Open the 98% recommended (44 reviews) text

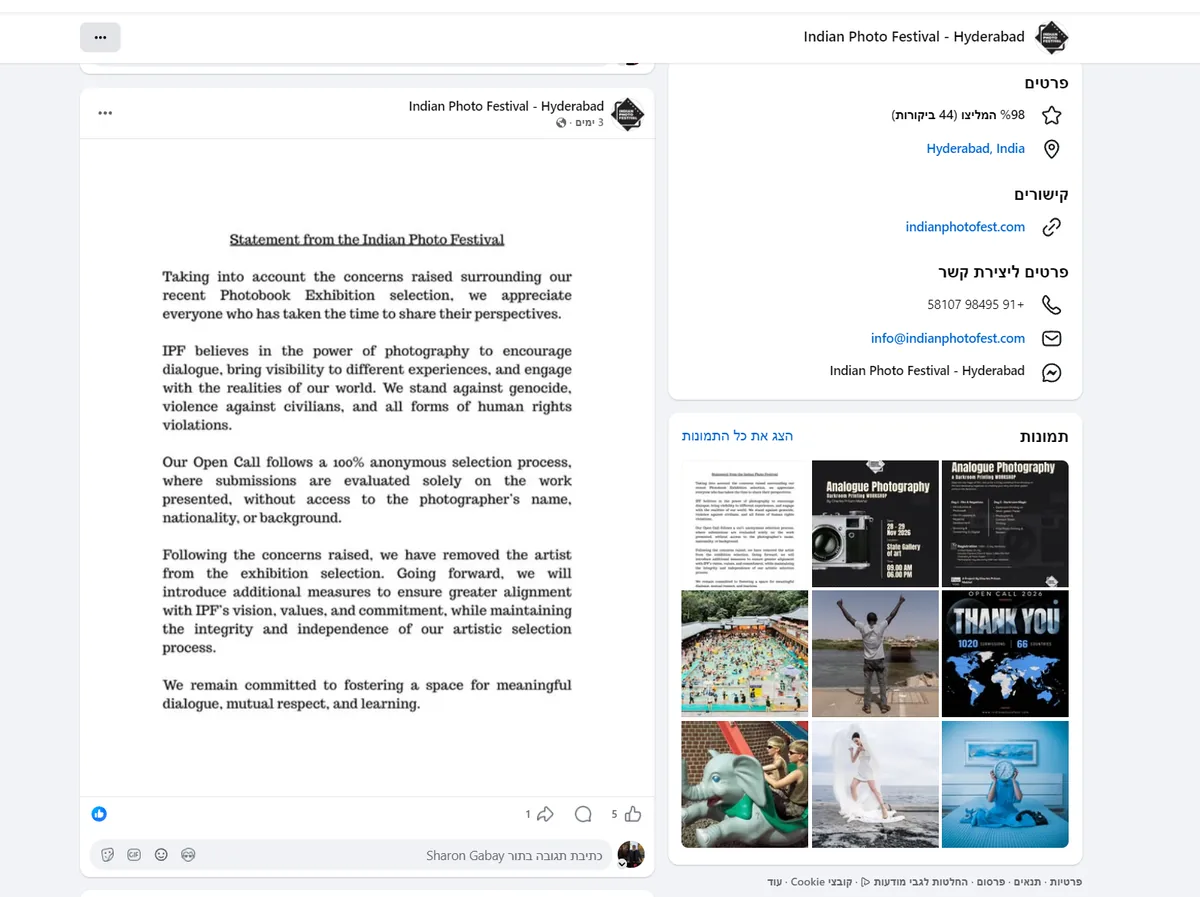958,115
